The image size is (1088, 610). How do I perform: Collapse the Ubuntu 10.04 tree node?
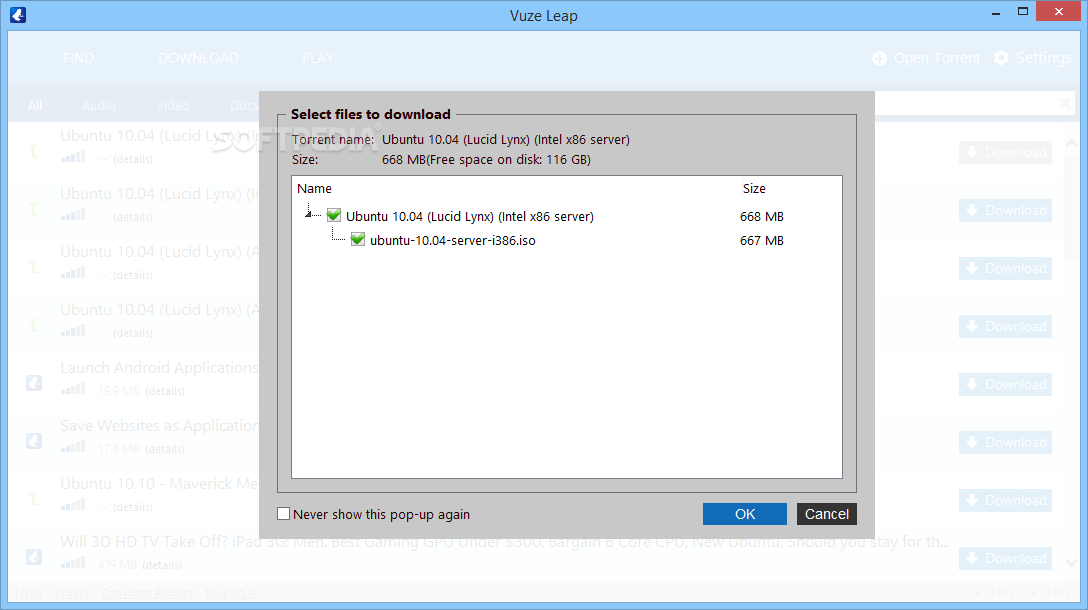(308, 214)
